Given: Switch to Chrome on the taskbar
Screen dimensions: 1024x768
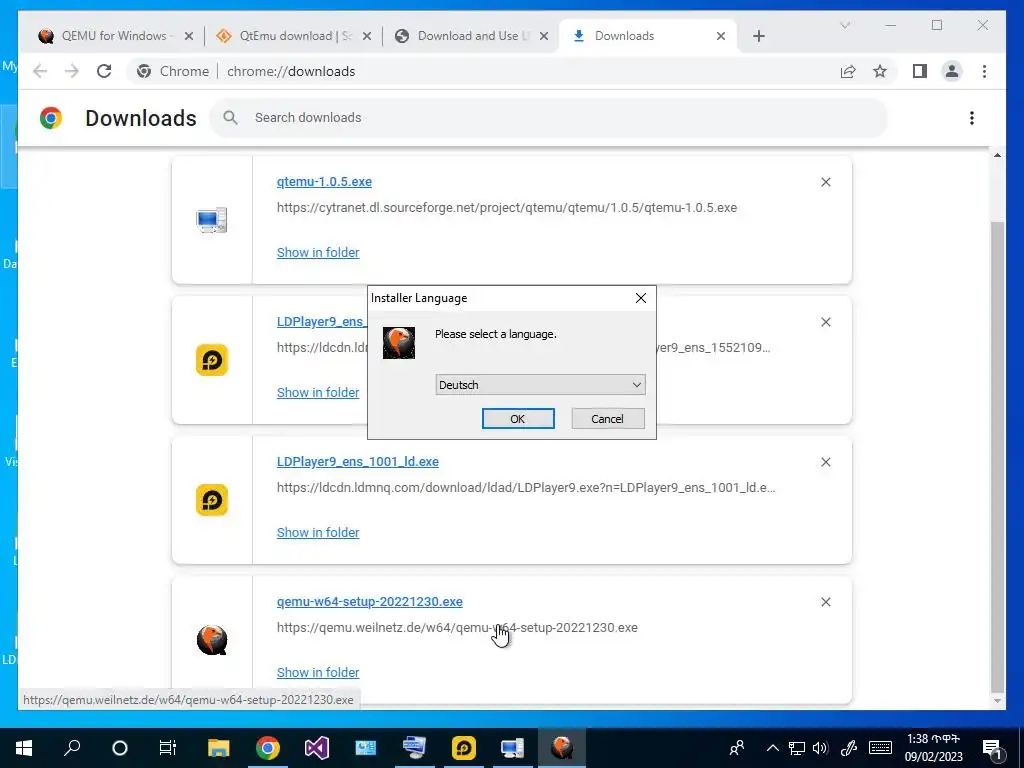Looking at the screenshot, I should coord(267,748).
